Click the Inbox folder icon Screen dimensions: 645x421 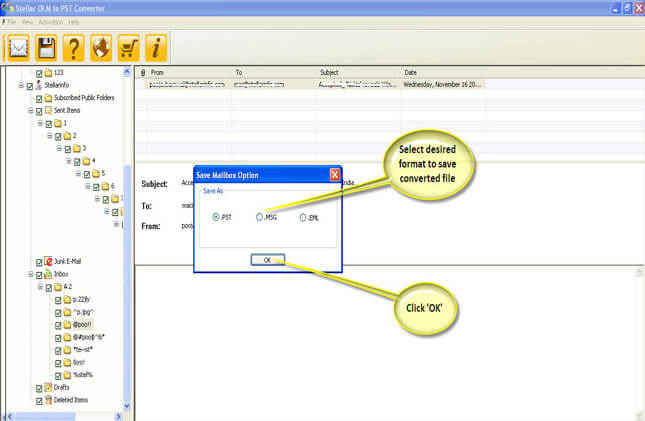pyautogui.click(x=49, y=274)
